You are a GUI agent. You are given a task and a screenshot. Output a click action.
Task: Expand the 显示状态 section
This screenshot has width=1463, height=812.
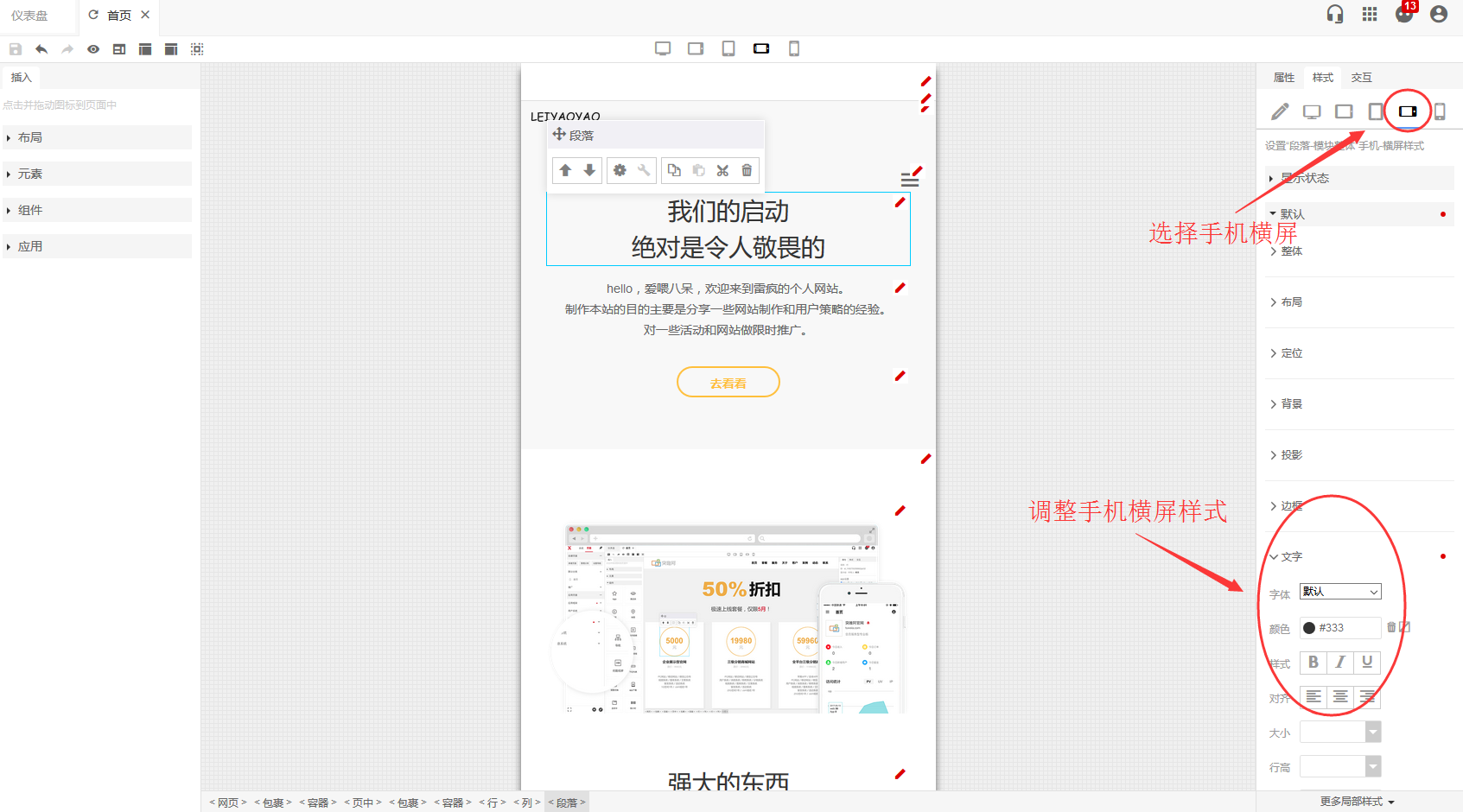(x=1305, y=178)
